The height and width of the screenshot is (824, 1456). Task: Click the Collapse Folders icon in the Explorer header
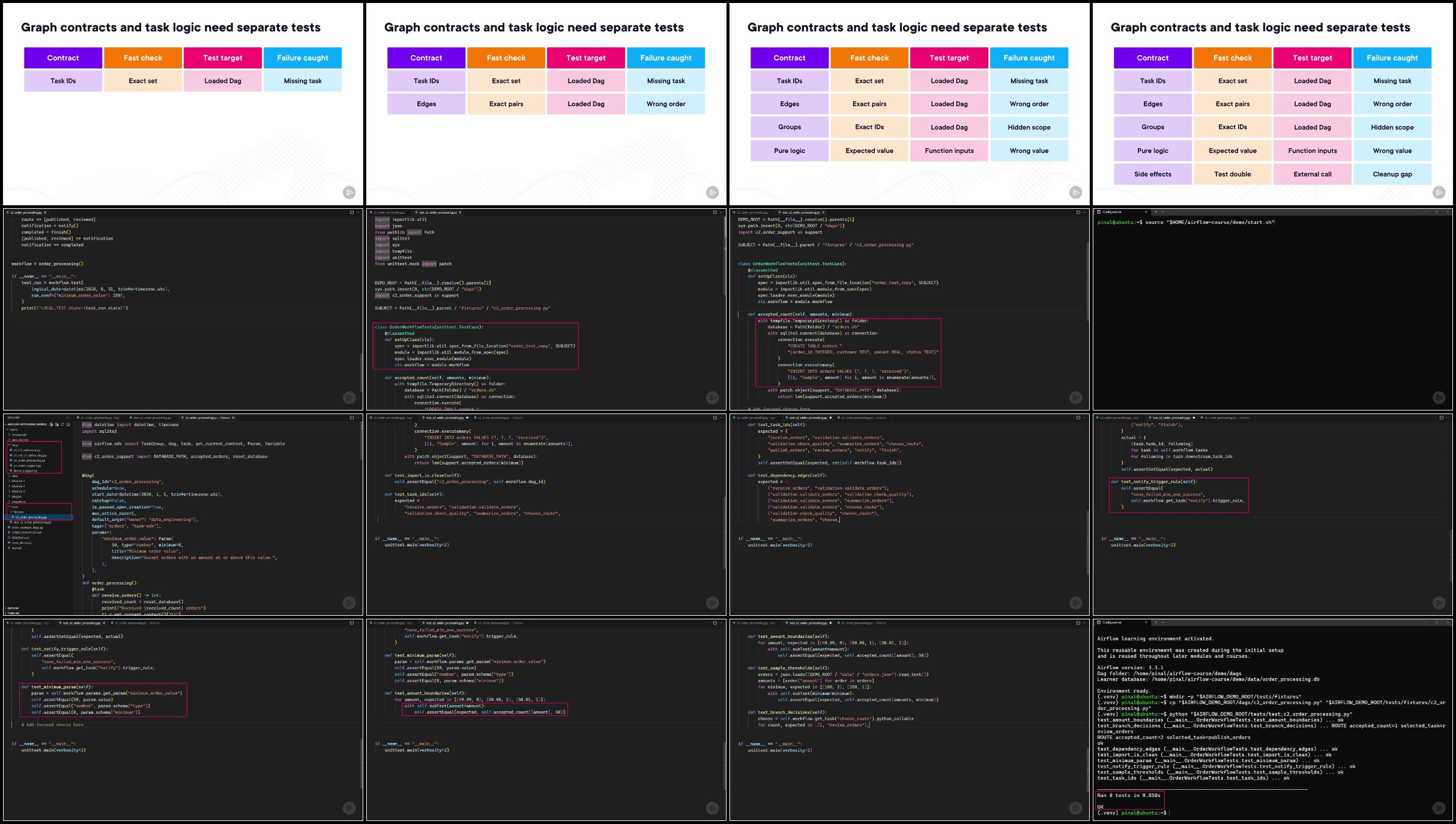68,424
